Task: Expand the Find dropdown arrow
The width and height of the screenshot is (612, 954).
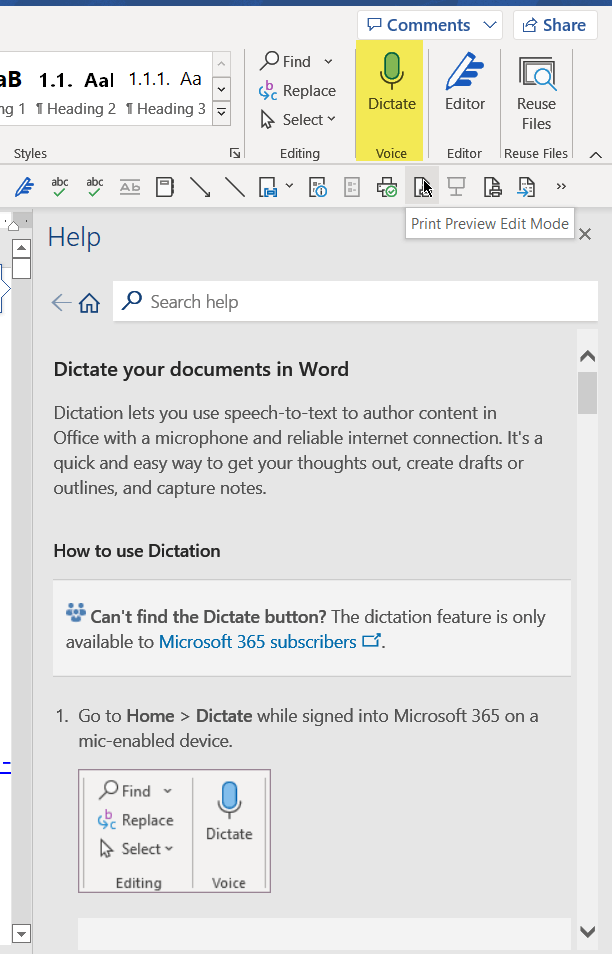Action: click(329, 61)
